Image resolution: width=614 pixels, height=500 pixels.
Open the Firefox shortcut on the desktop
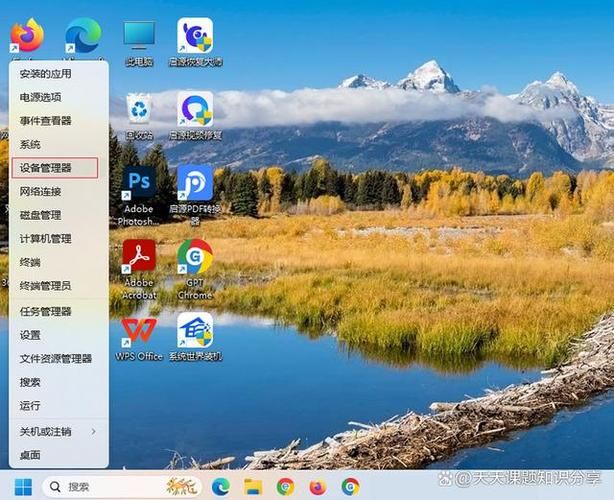tap(27, 35)
